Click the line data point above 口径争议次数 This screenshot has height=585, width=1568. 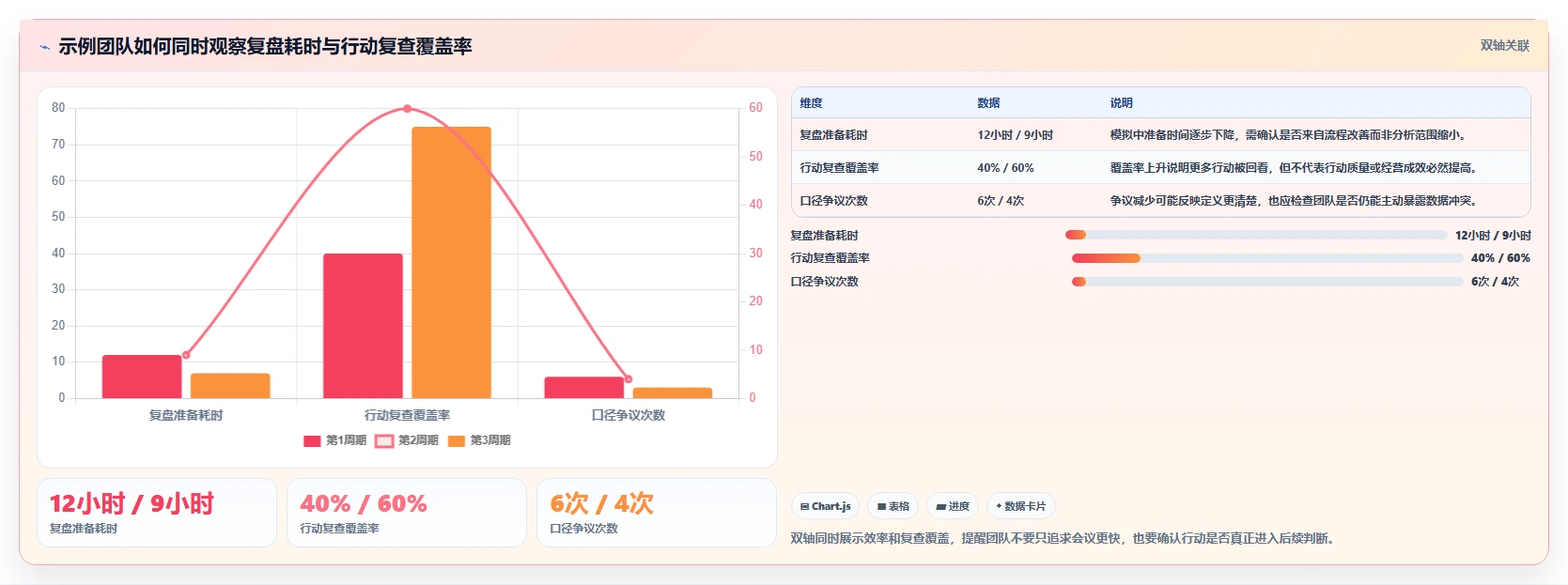(629, 379)
